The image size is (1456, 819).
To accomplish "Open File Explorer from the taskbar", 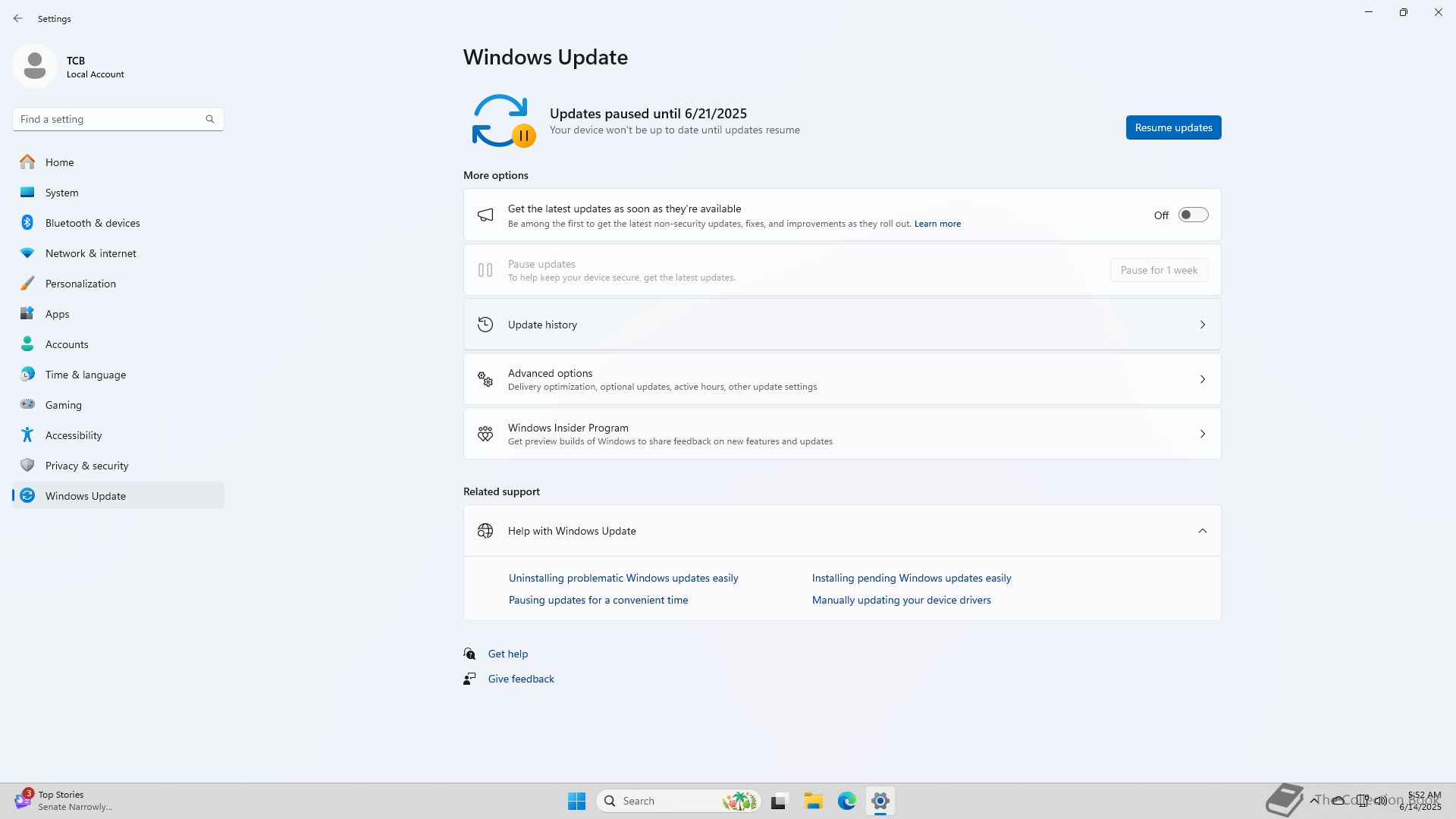I will tap(813, 801).
